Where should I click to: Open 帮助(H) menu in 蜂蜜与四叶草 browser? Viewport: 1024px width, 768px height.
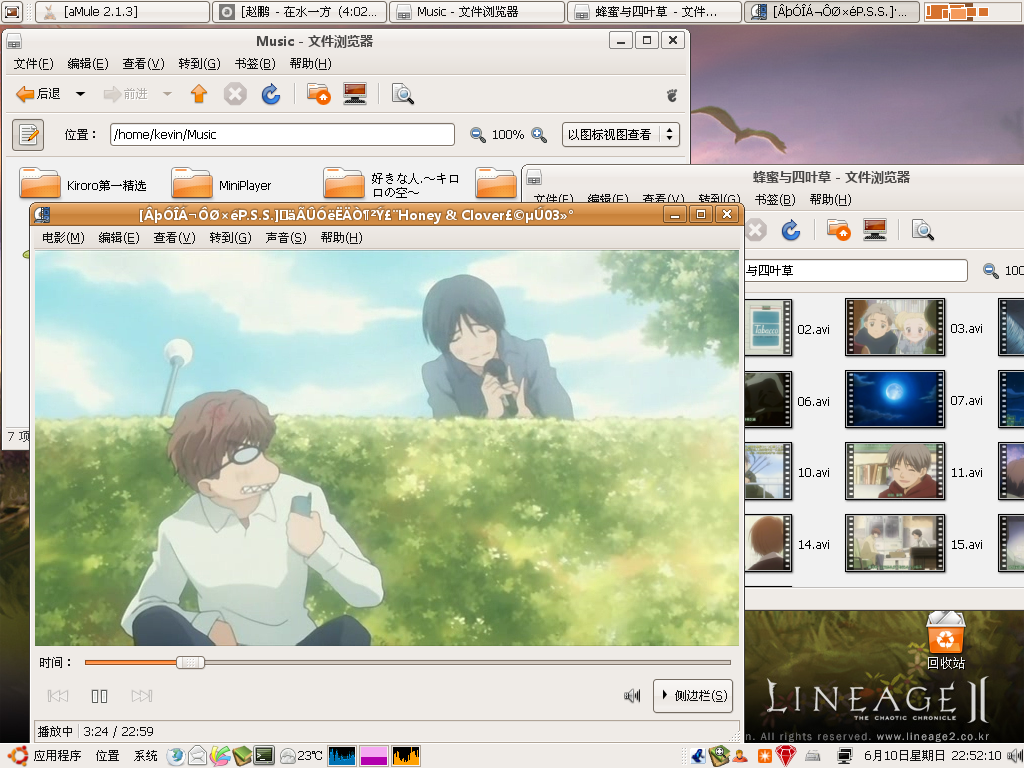pyautogui.click(x=831, y=199)
